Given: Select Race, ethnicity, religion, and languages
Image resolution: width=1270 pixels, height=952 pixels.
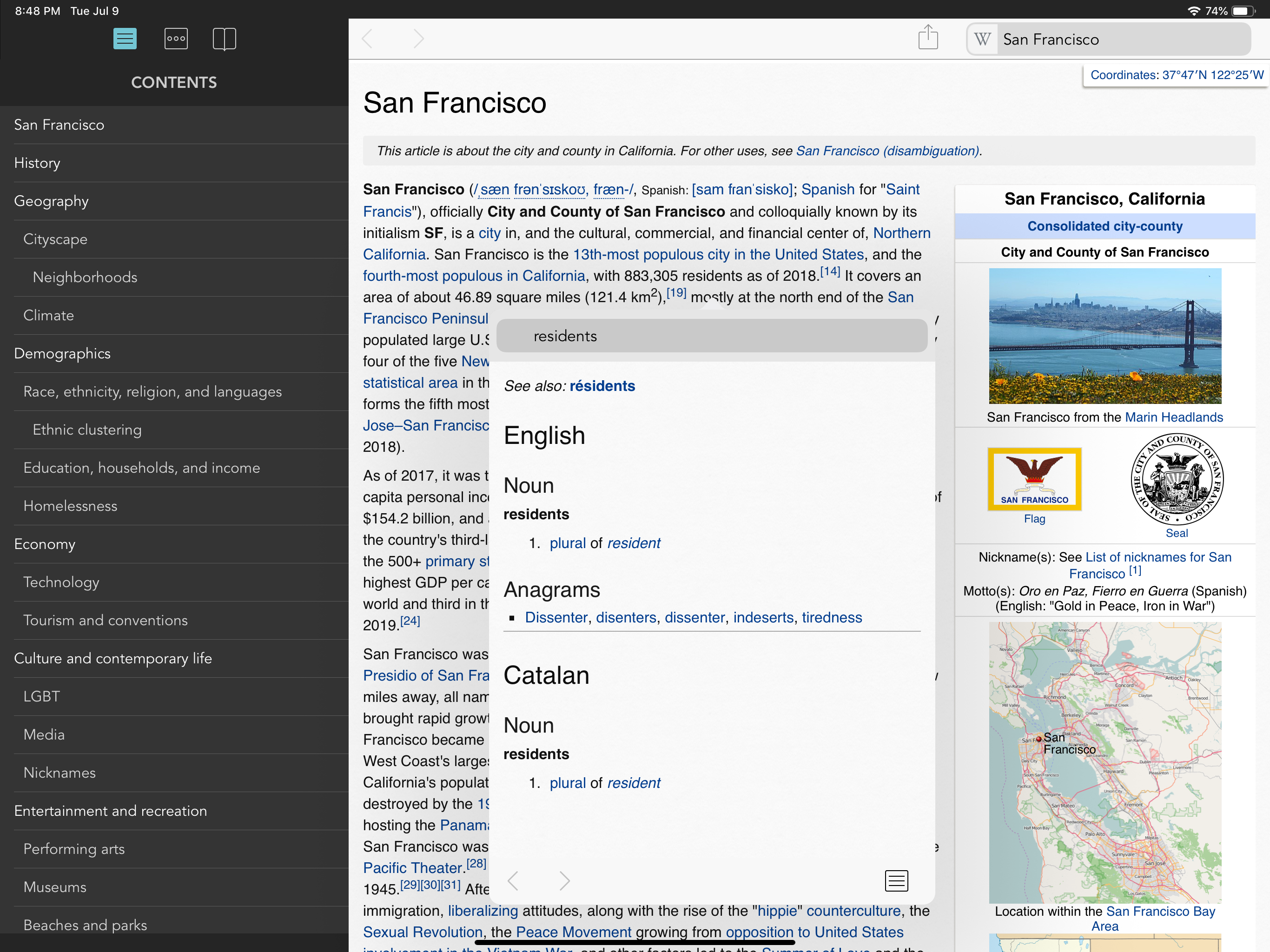Looking at the screenshot, I should tap(174, 391).
